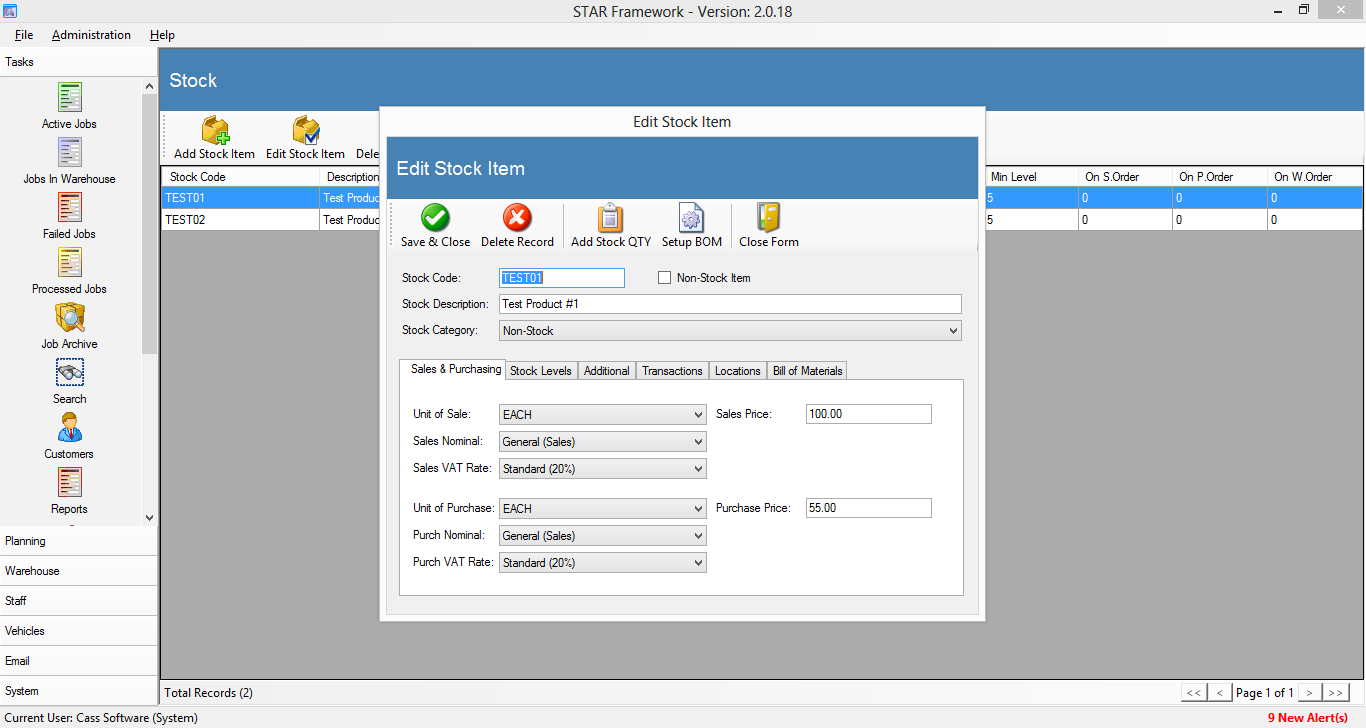The image size is (1366, 728).
Task: Click the Save & Close green checkmark icon
Action: [x=435, y=218]
